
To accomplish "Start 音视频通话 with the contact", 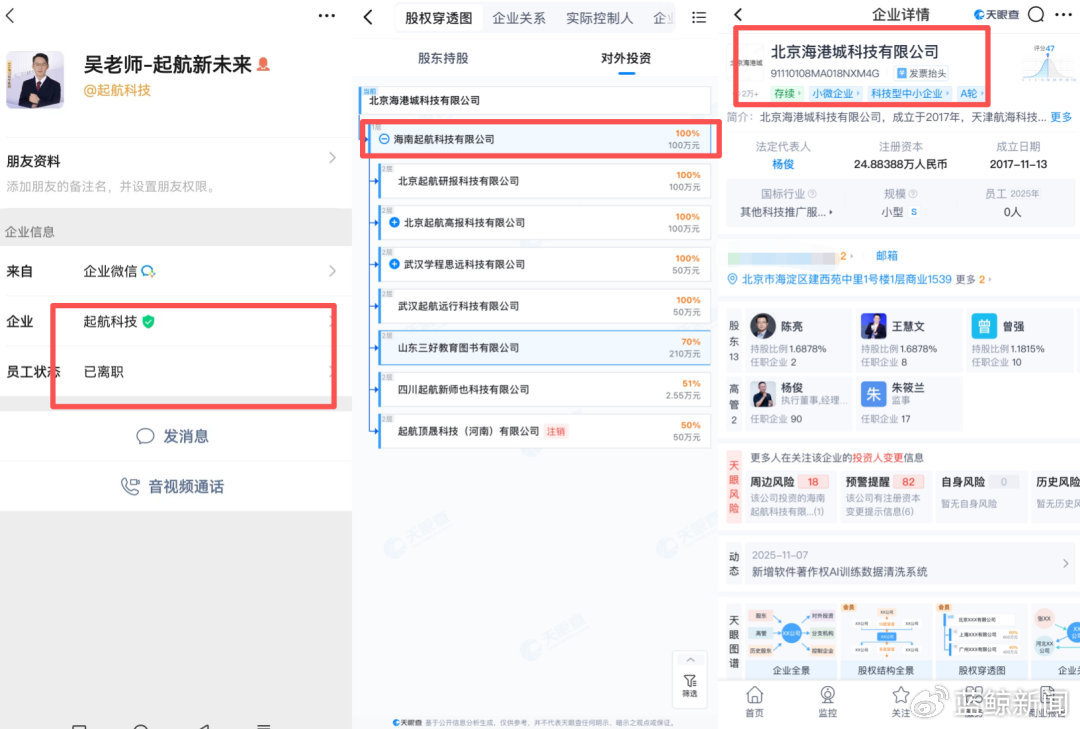I will pos(172,486).
